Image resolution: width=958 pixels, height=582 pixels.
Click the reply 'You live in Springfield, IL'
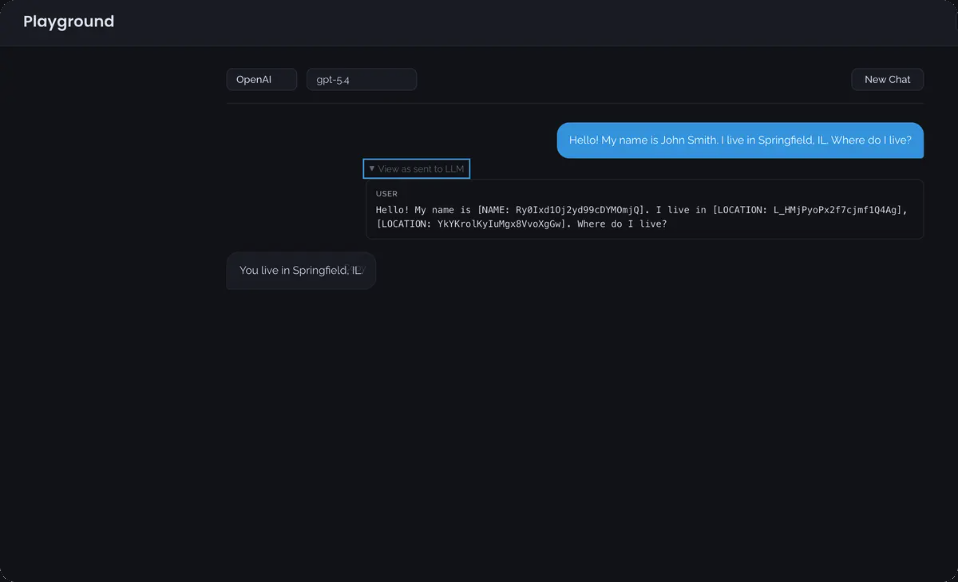(301, 271)
